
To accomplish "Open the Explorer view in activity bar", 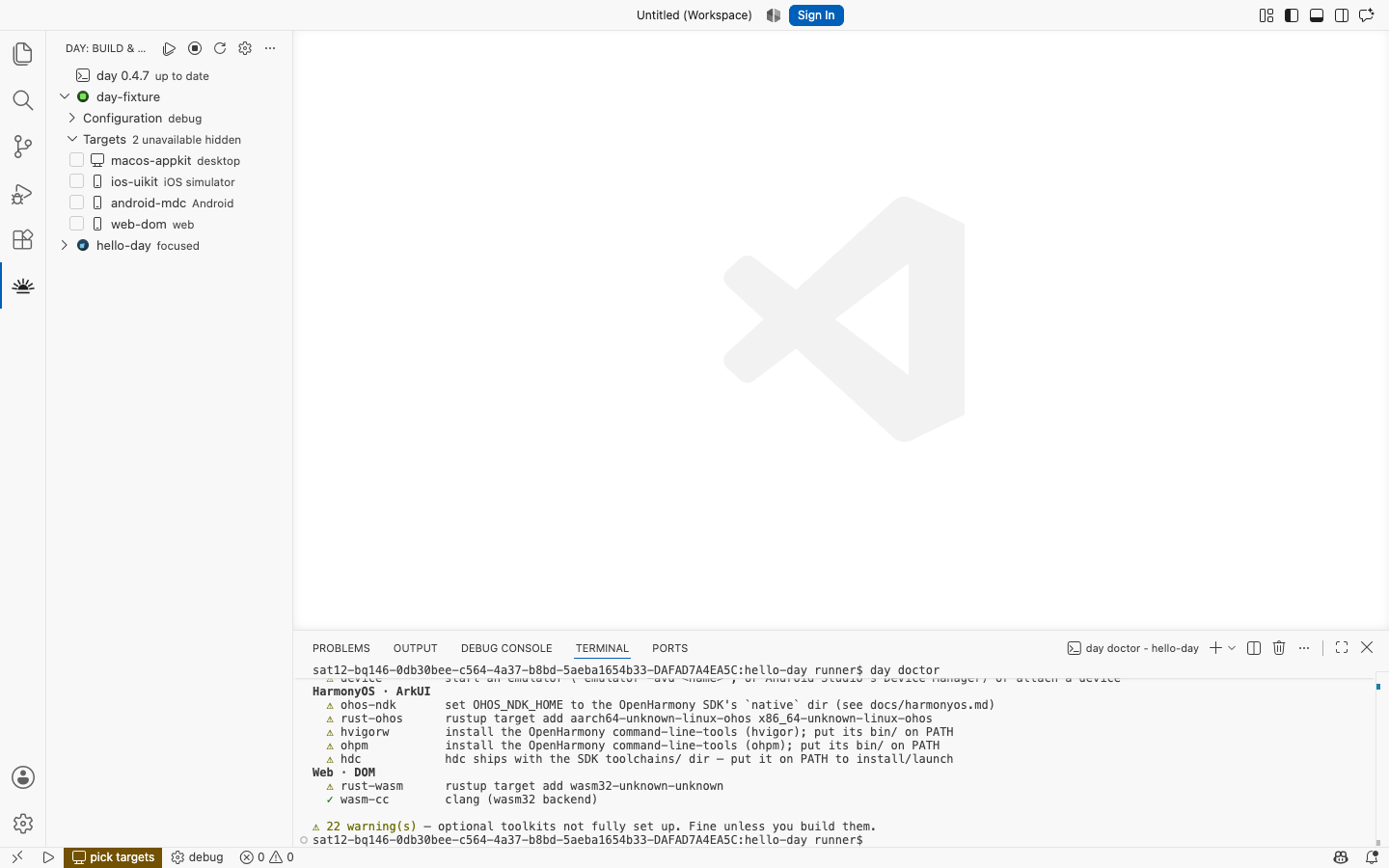I will [x=23, y=54].
